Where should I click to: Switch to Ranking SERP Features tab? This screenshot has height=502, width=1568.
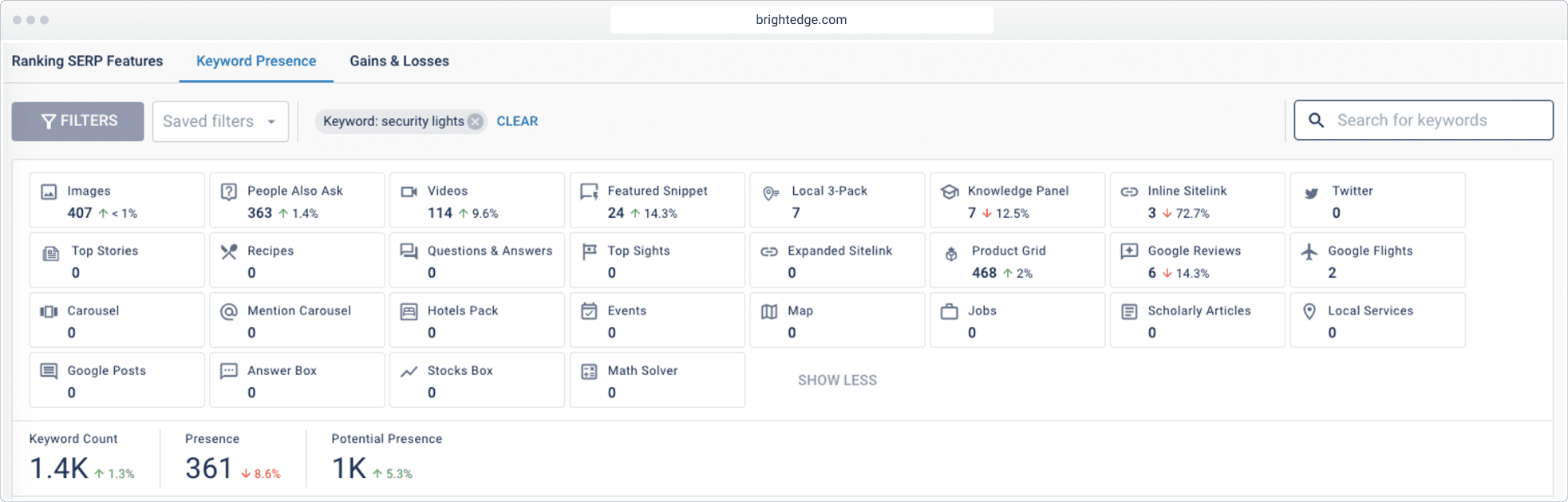[87, 61]
